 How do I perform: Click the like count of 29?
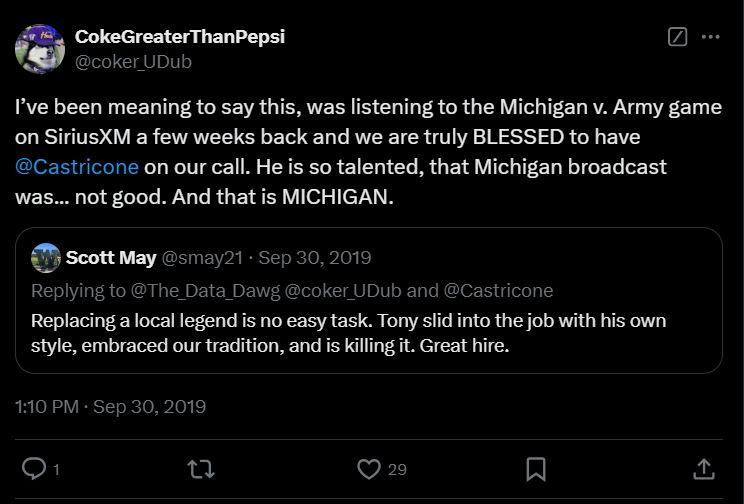pos(397,469)
